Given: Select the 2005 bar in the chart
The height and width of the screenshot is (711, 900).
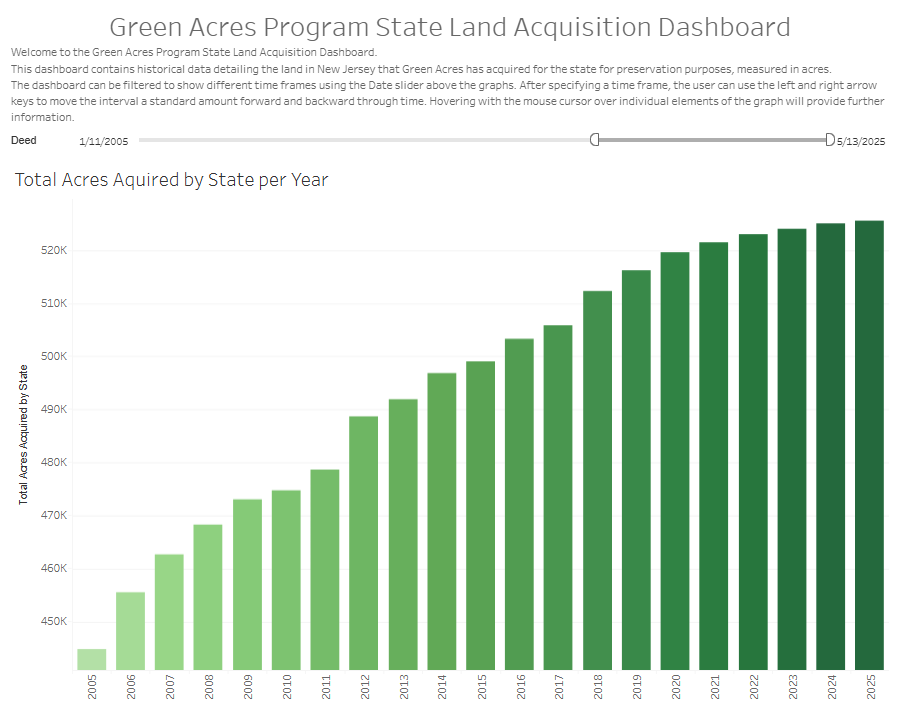Looking at the screenshot, I should (x=92, y=659).
